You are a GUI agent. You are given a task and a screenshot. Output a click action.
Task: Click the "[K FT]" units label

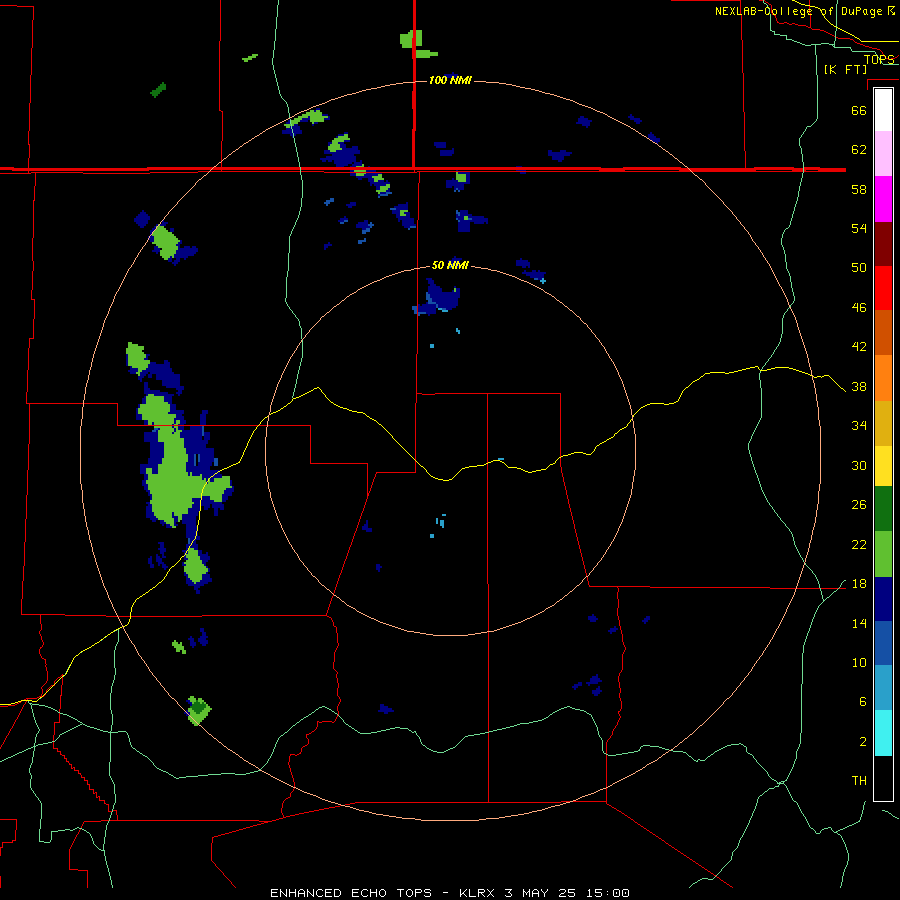click(845, 69)
